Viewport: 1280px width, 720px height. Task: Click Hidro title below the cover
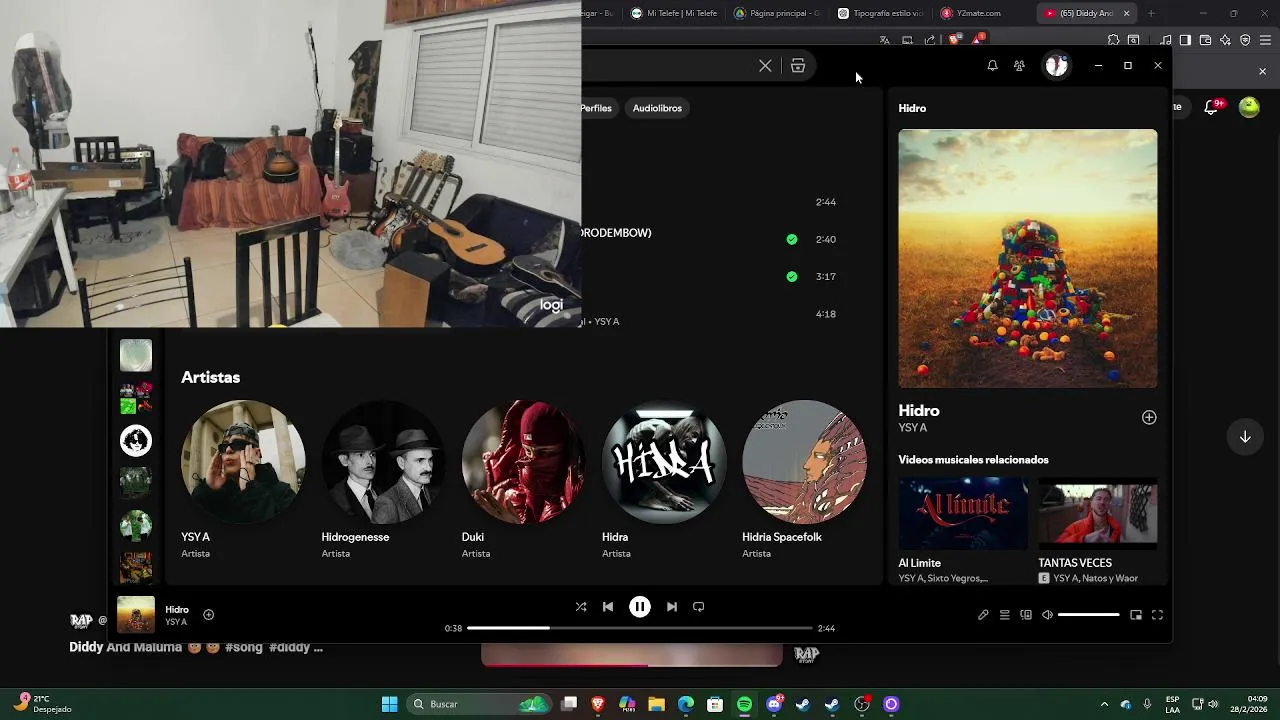pos(919,411)
